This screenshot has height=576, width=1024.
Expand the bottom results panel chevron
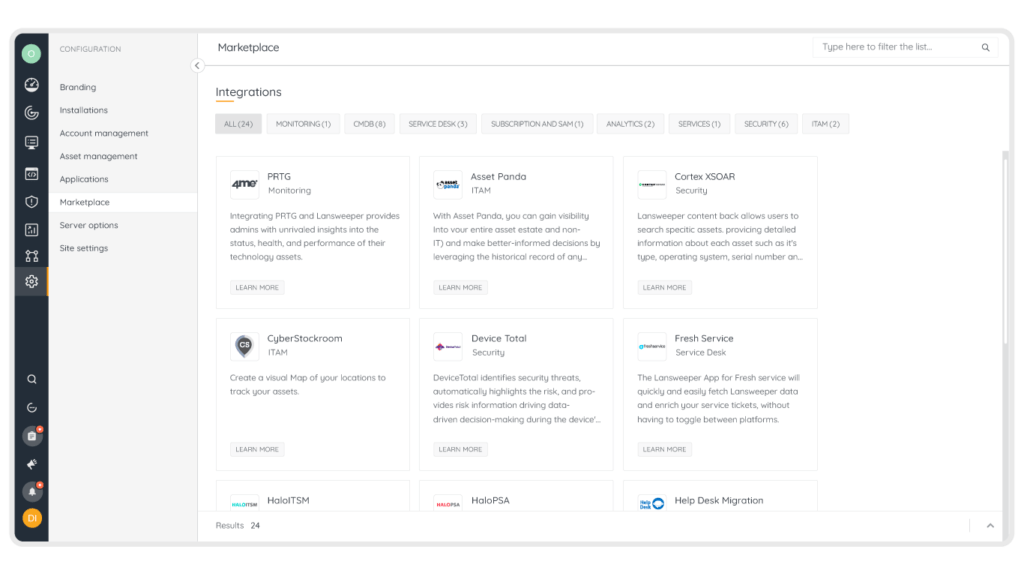[x=990, y=526]
